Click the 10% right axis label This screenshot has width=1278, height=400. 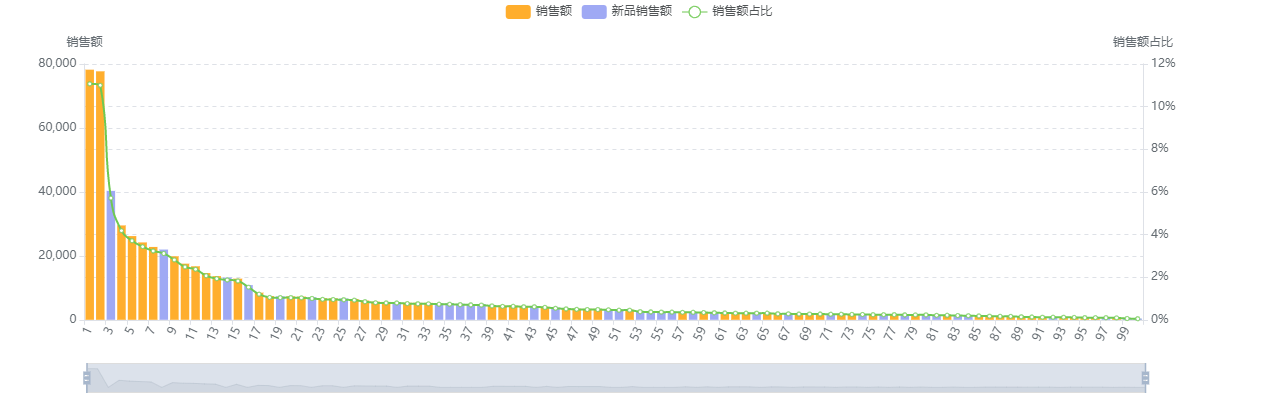[1163, 106]
